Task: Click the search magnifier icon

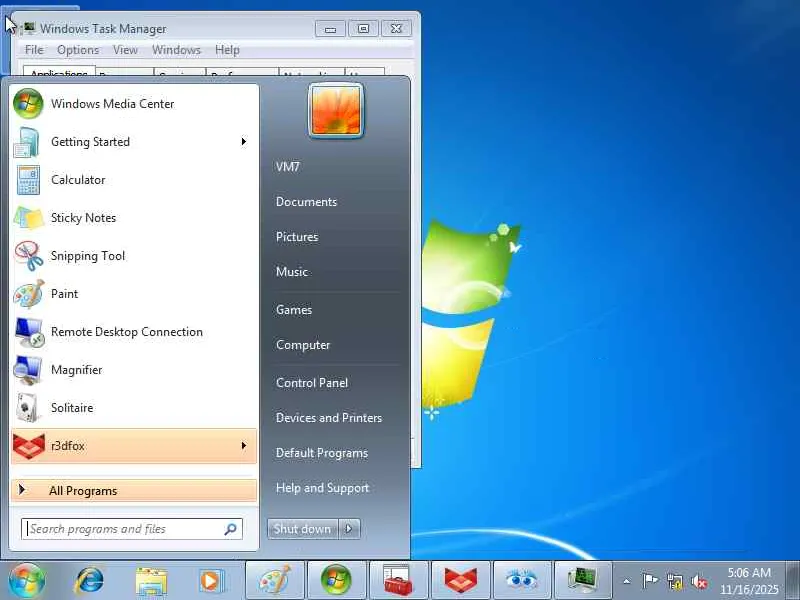Action: [231, 529]
